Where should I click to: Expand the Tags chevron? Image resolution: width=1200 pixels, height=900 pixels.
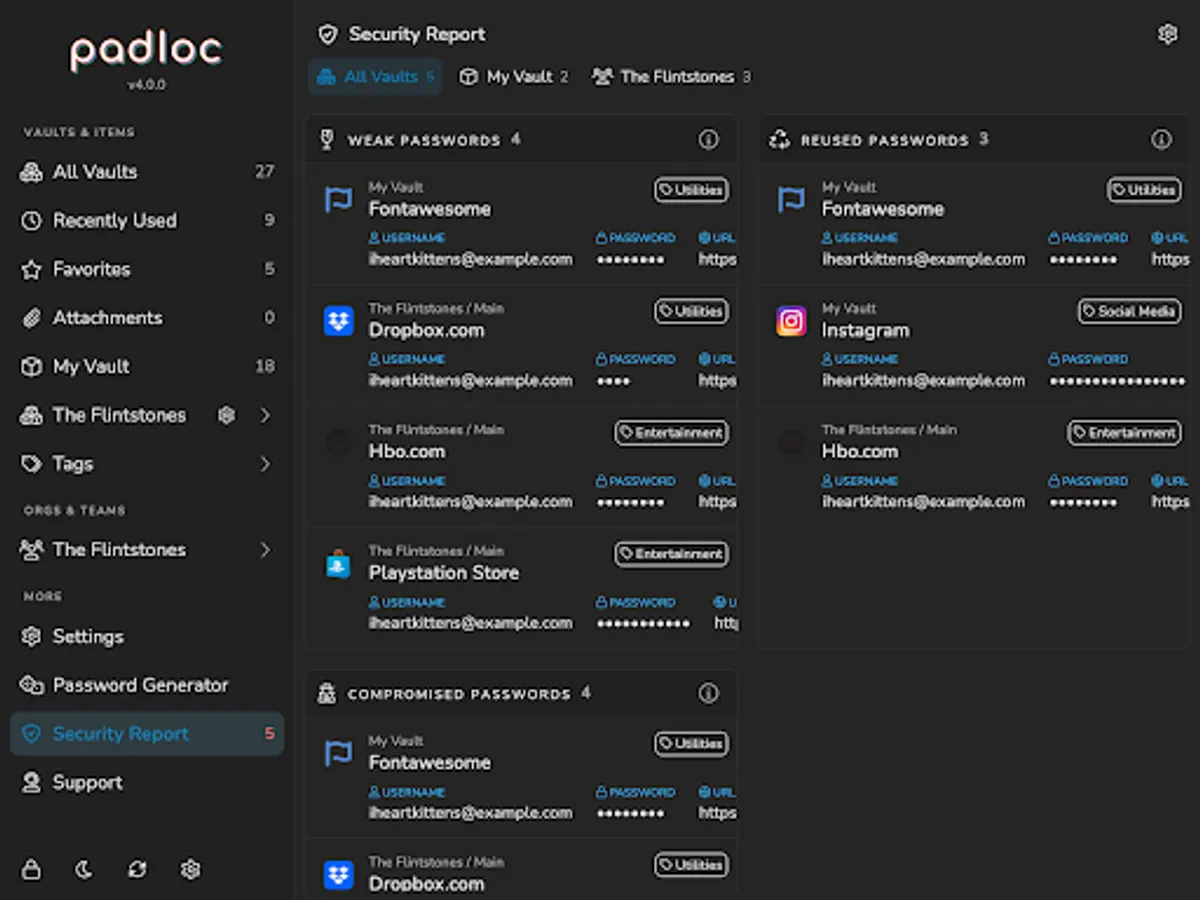(x=265, y=464)
